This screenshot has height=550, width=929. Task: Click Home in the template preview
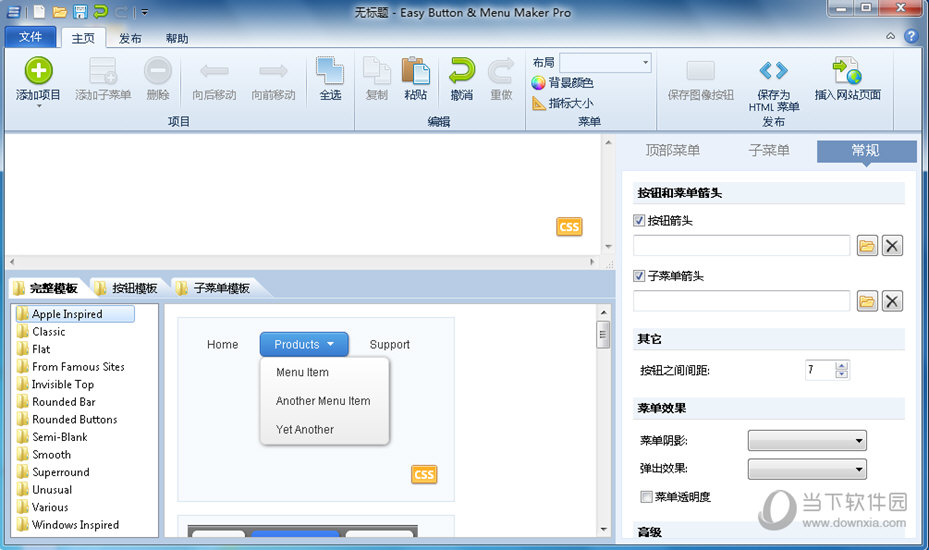coord(222,344)
